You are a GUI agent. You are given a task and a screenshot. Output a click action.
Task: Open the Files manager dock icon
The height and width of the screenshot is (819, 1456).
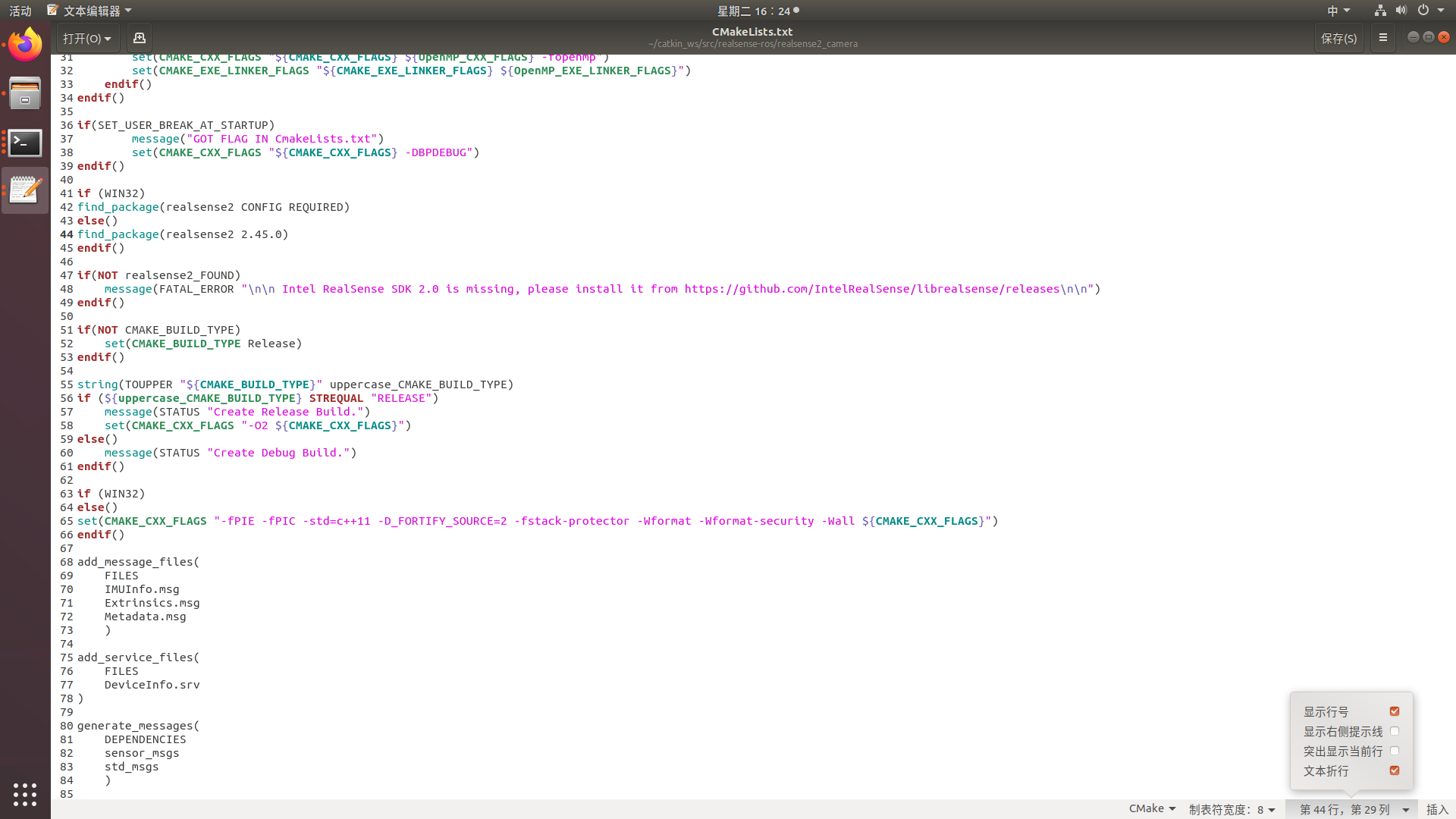click(25, 94)
